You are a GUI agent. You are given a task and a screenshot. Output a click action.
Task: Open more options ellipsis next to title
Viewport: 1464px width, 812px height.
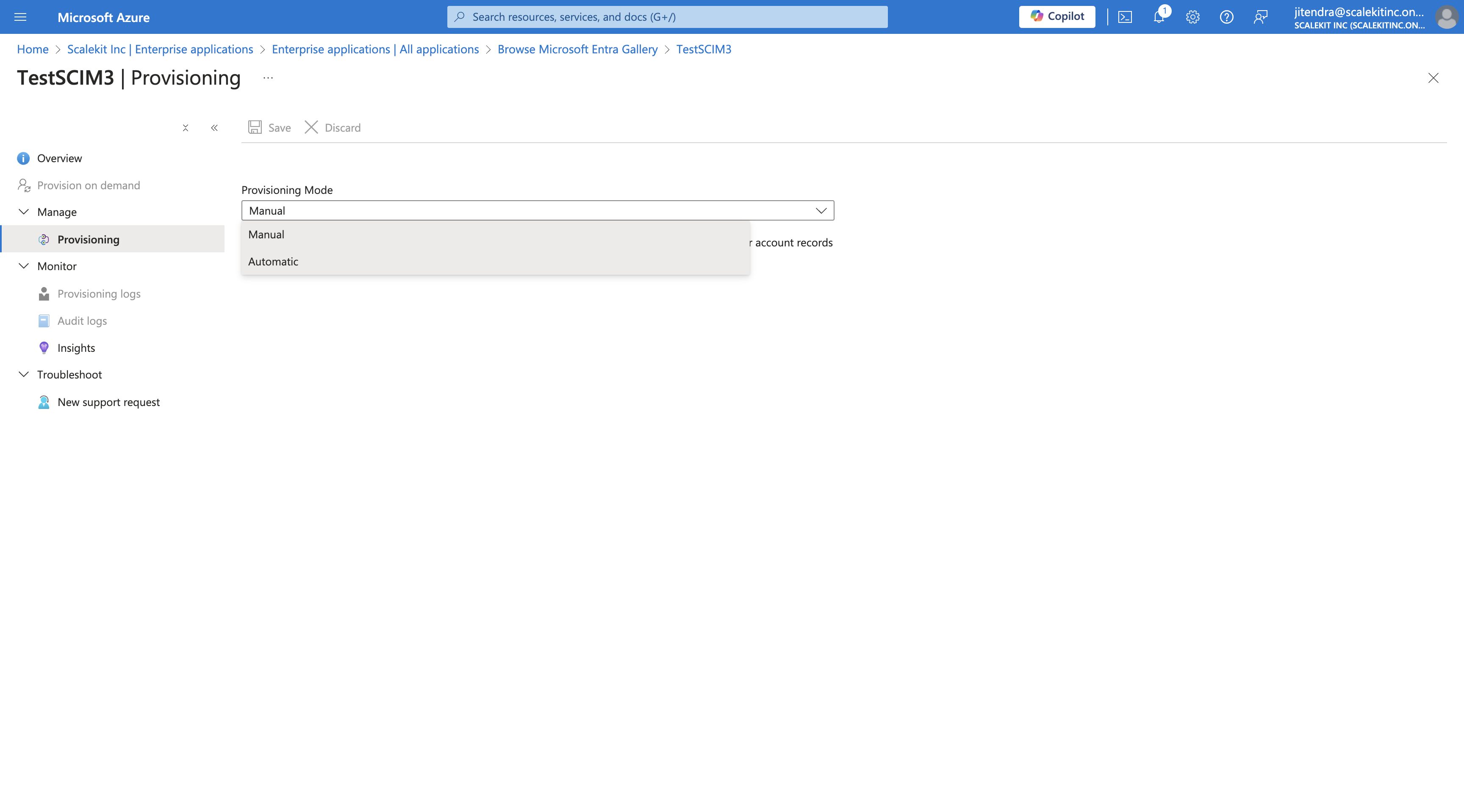pos(268,78)
